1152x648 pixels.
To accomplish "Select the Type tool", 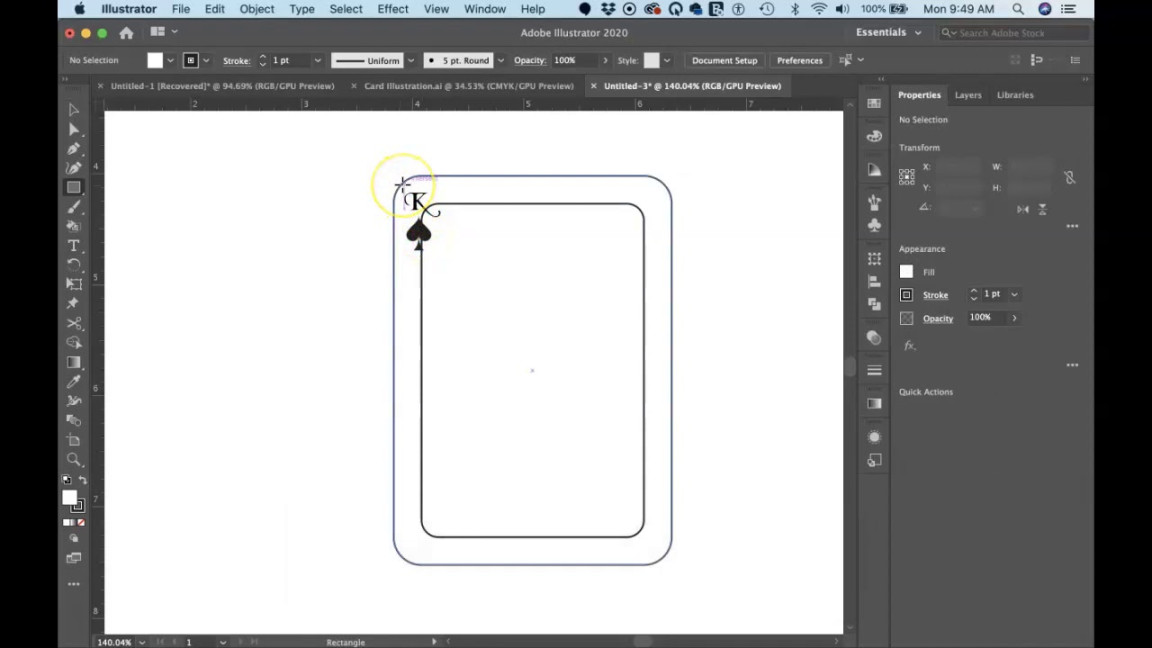I will coord(73,245).
